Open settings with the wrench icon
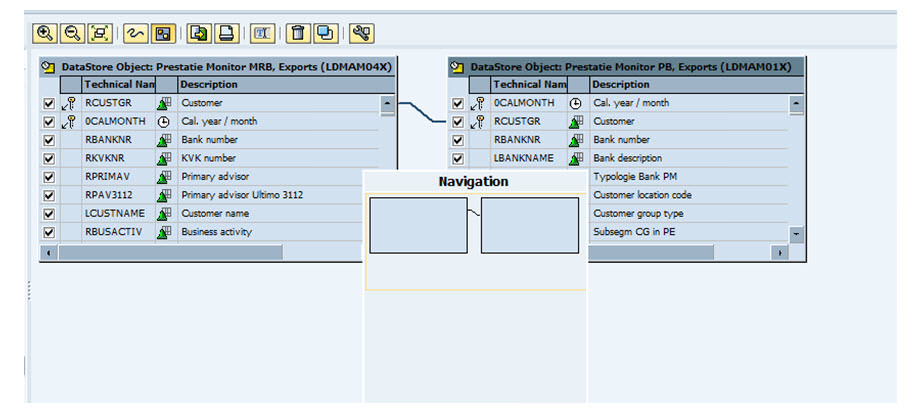The image size is (919, 412). pos(361,33)
